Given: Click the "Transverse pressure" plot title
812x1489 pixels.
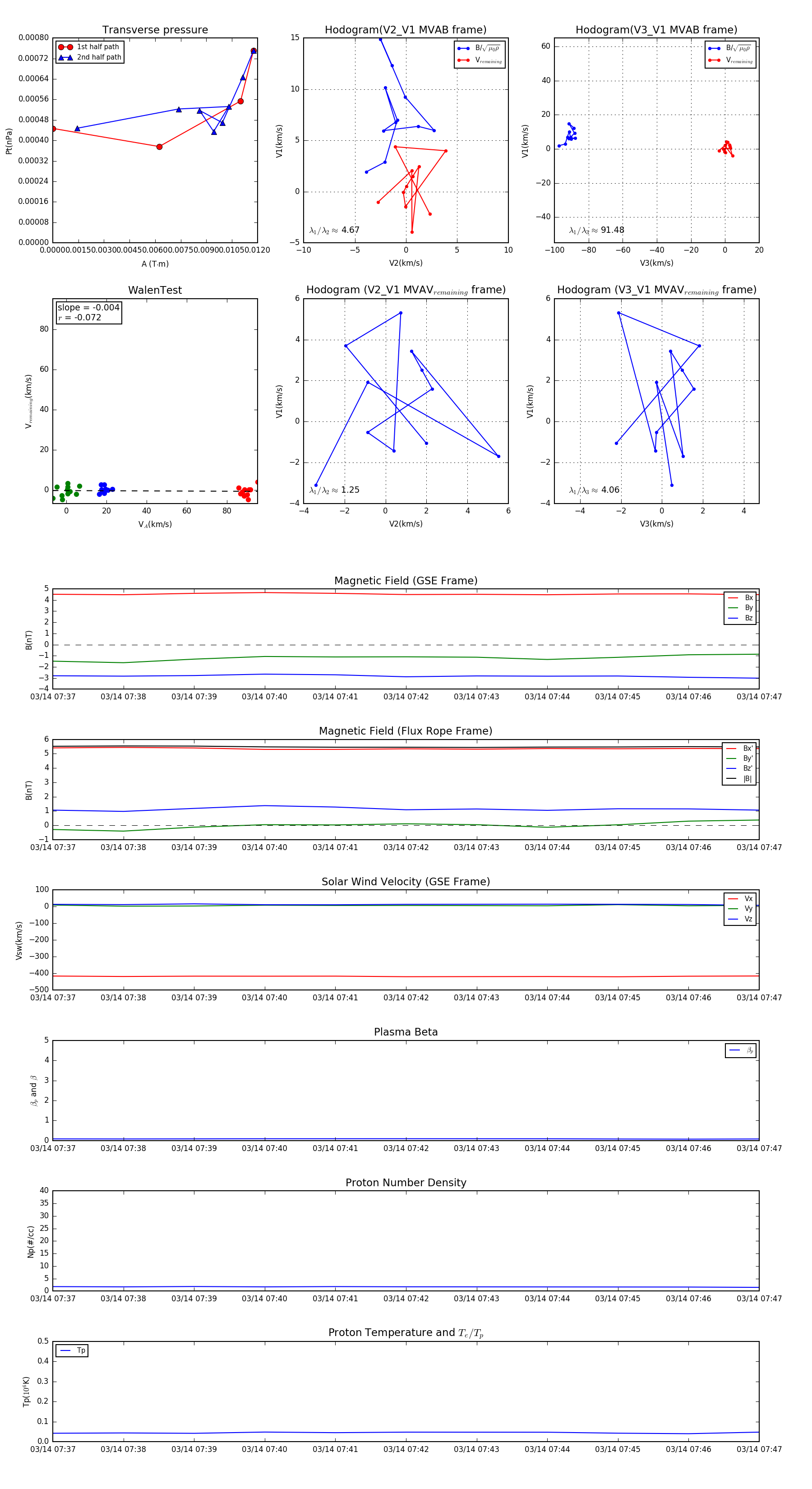Looking at the screenshot, I should [x=155, y=30].
